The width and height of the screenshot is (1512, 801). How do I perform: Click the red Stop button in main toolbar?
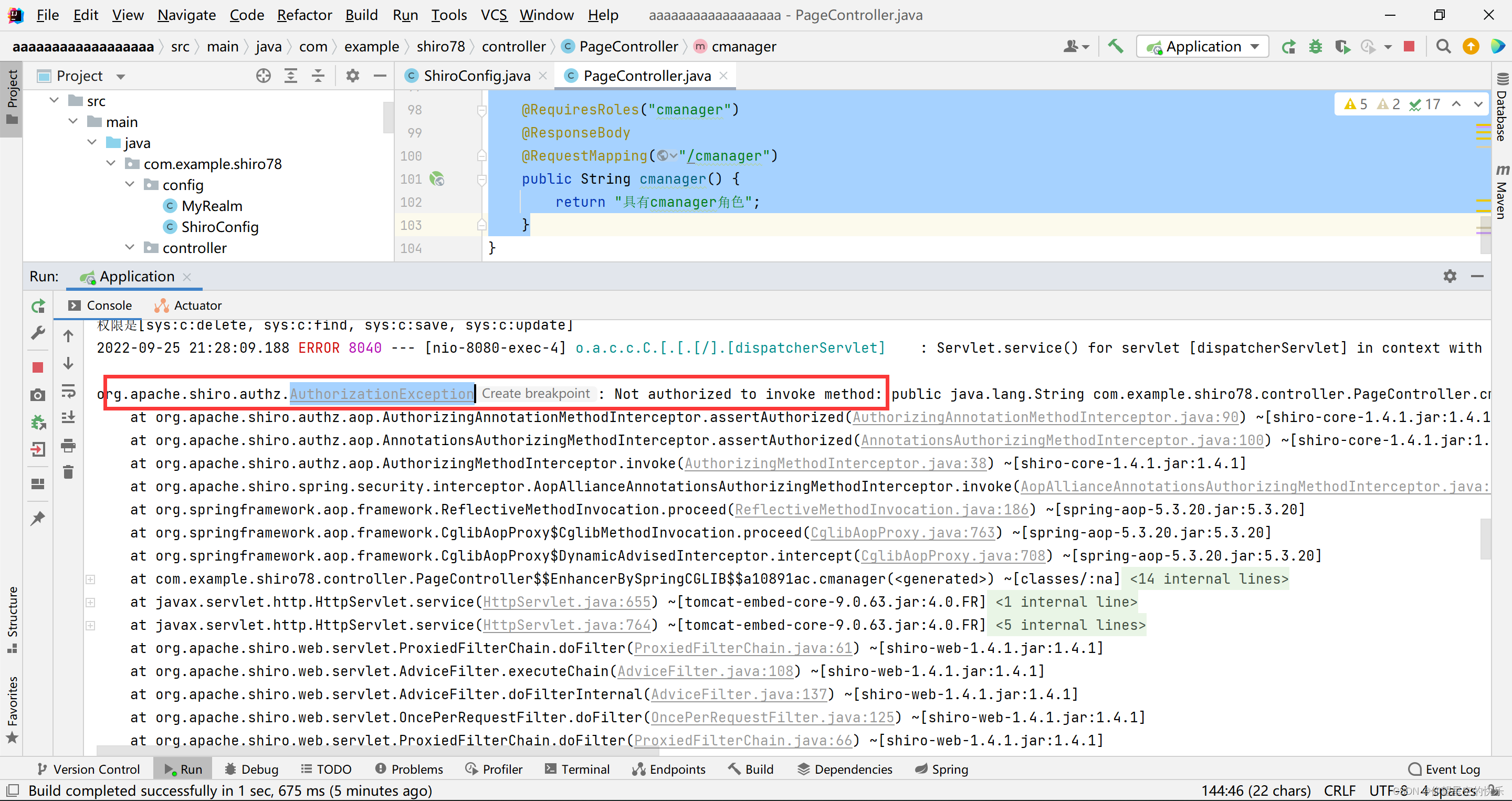1409,46
